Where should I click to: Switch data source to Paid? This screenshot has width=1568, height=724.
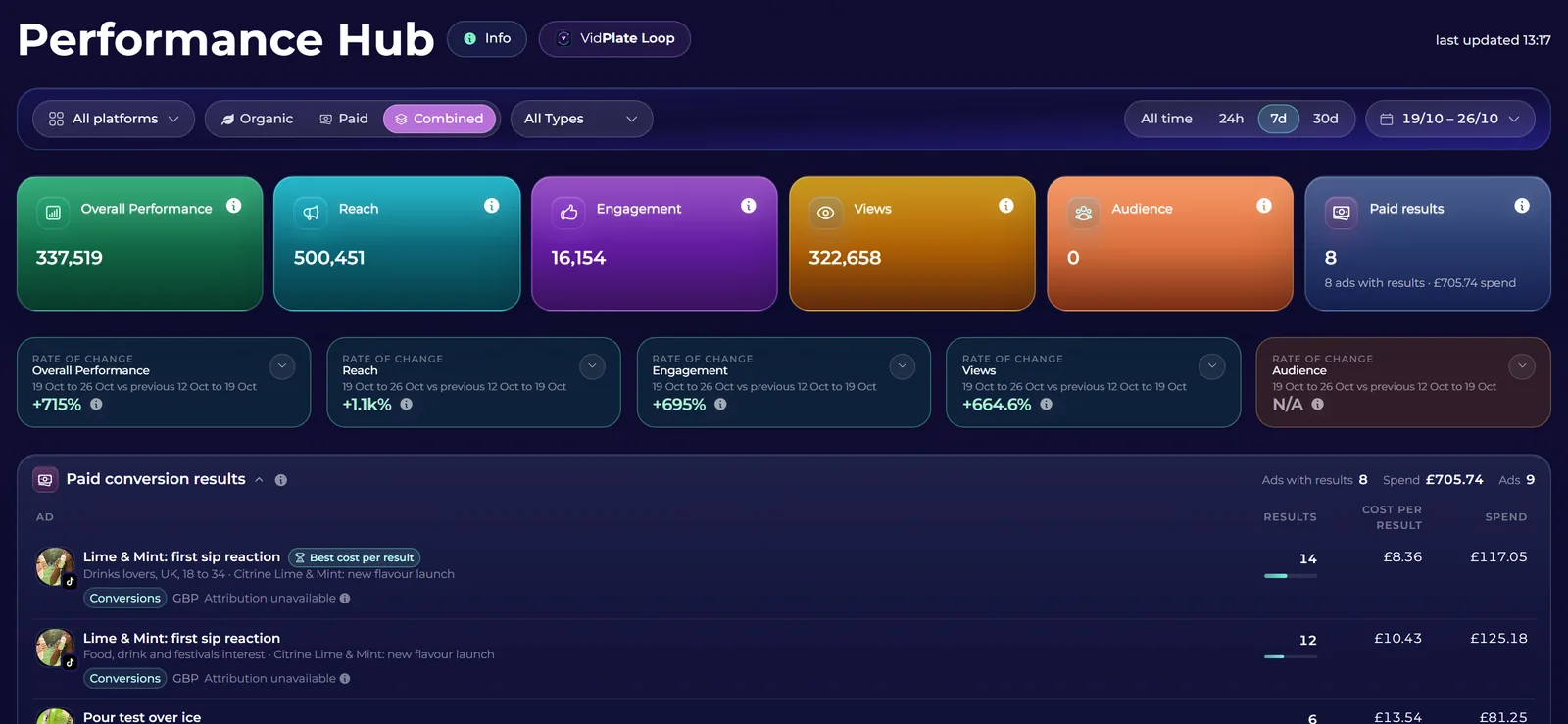(344, 119)
